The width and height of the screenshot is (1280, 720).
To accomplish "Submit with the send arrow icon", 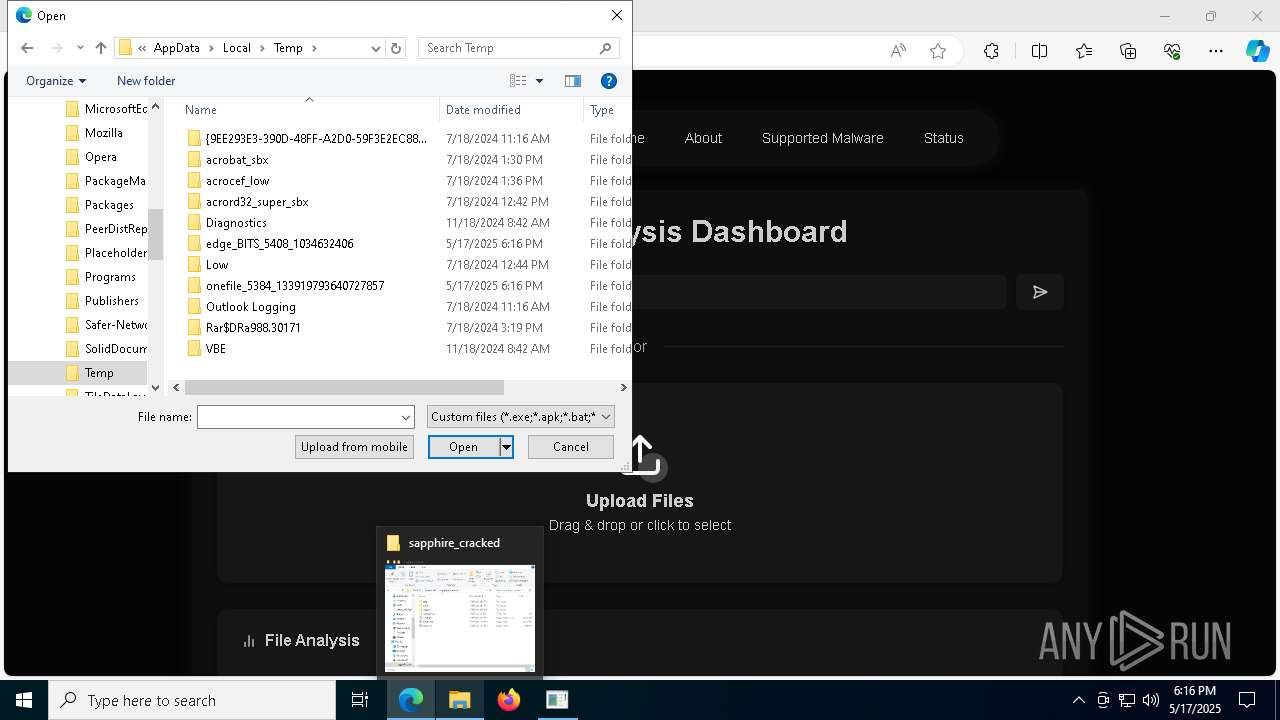I will (1040, 292).
